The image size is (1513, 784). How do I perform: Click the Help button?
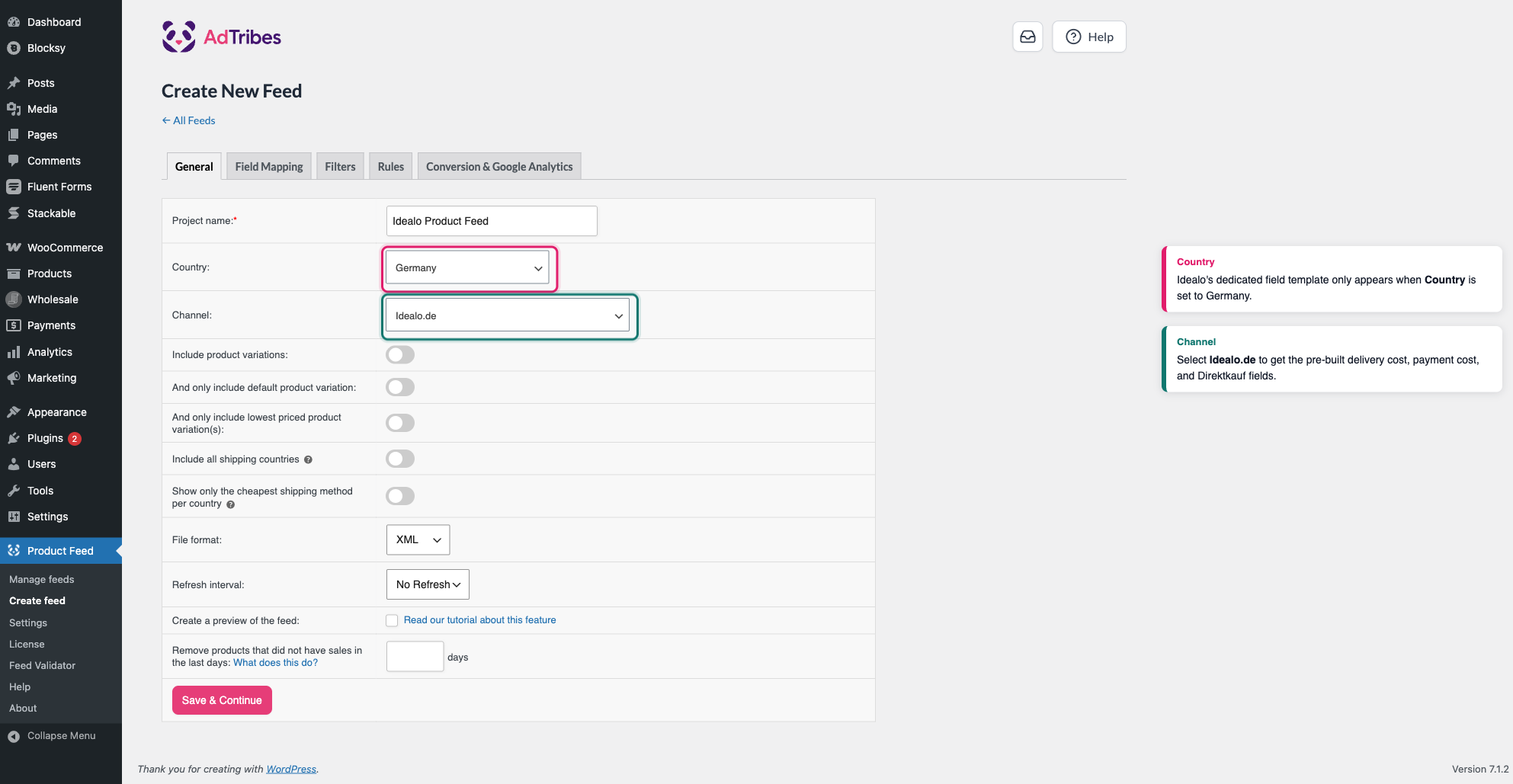click(1089, 37)
